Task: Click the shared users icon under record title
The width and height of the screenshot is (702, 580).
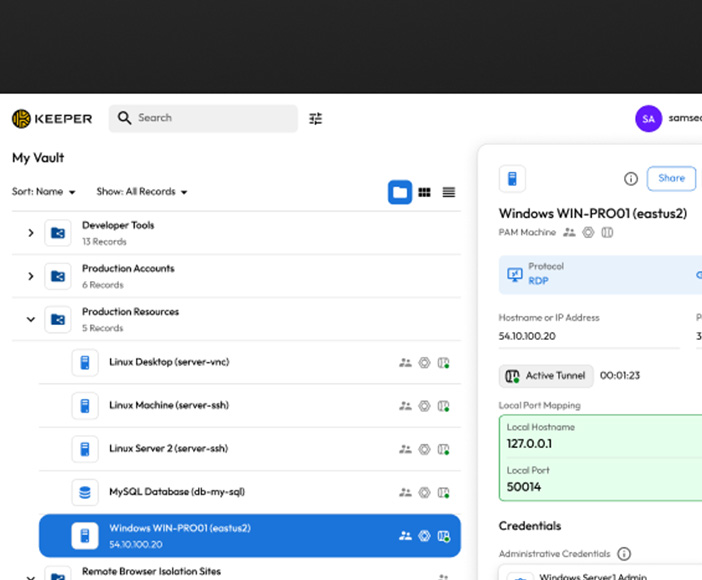Action: tap(569, 232)
